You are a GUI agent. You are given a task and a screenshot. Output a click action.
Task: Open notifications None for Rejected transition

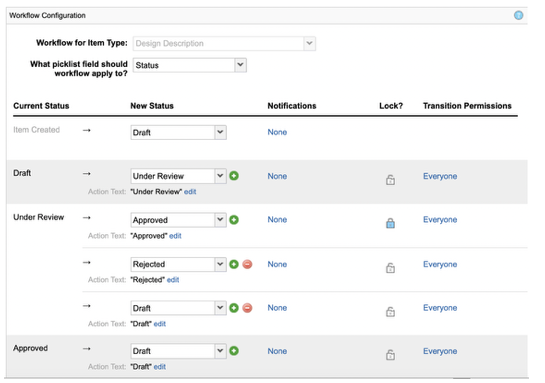277,264
